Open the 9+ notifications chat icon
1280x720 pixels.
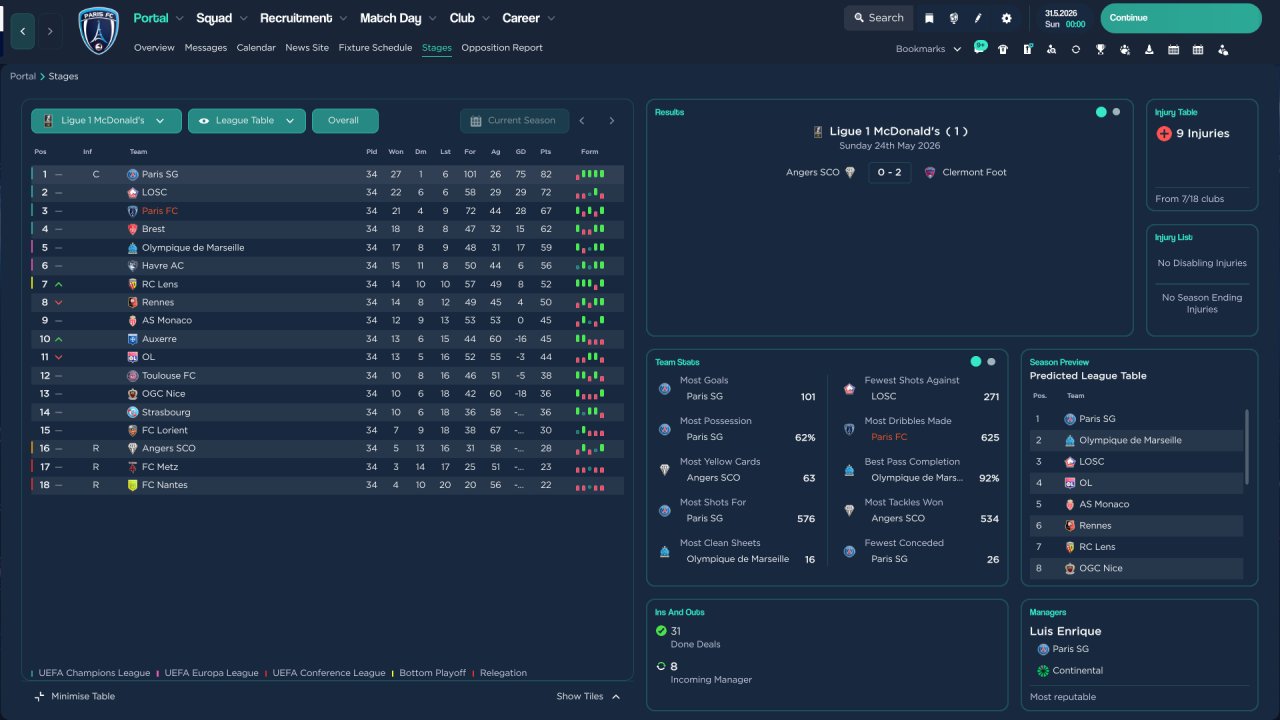click(980, 48)
